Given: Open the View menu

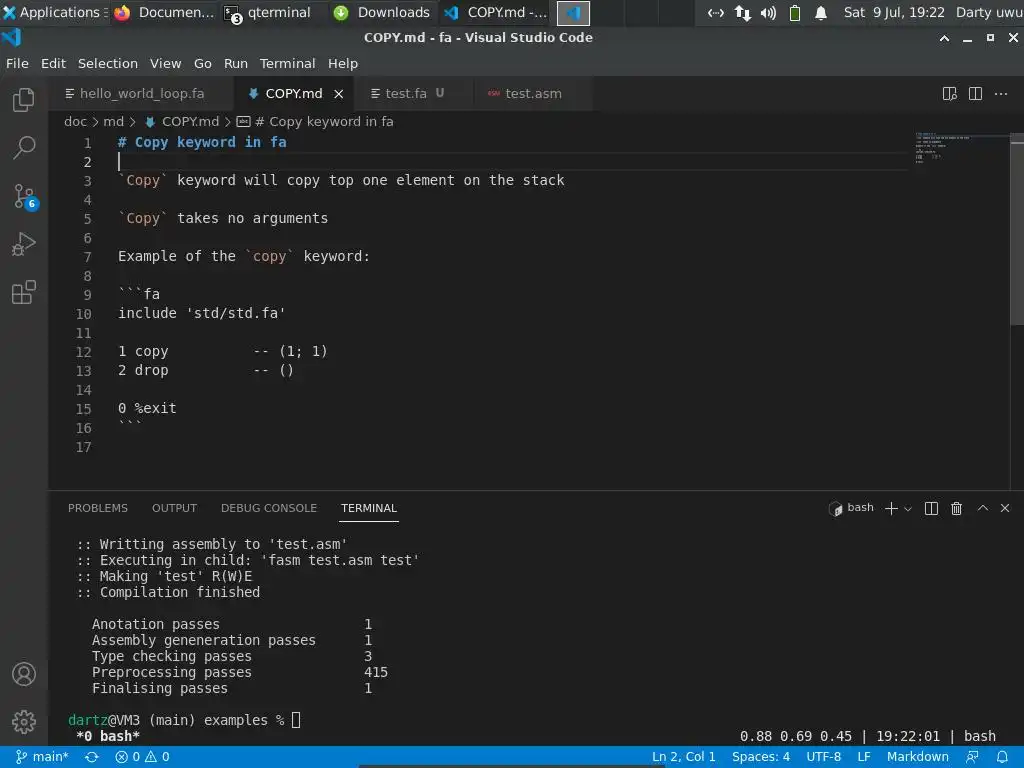Looking at the screenshot, I should tap(165, 63).
